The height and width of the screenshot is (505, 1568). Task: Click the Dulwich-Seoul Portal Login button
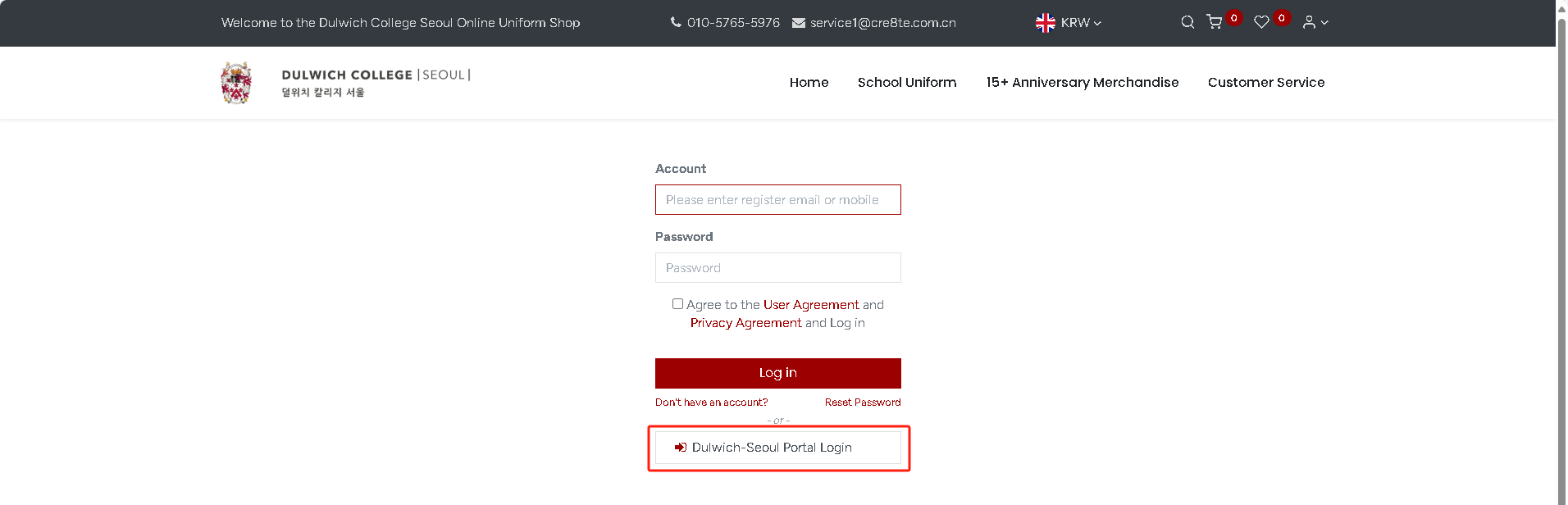pyautogui.click(x=777, y=448)
